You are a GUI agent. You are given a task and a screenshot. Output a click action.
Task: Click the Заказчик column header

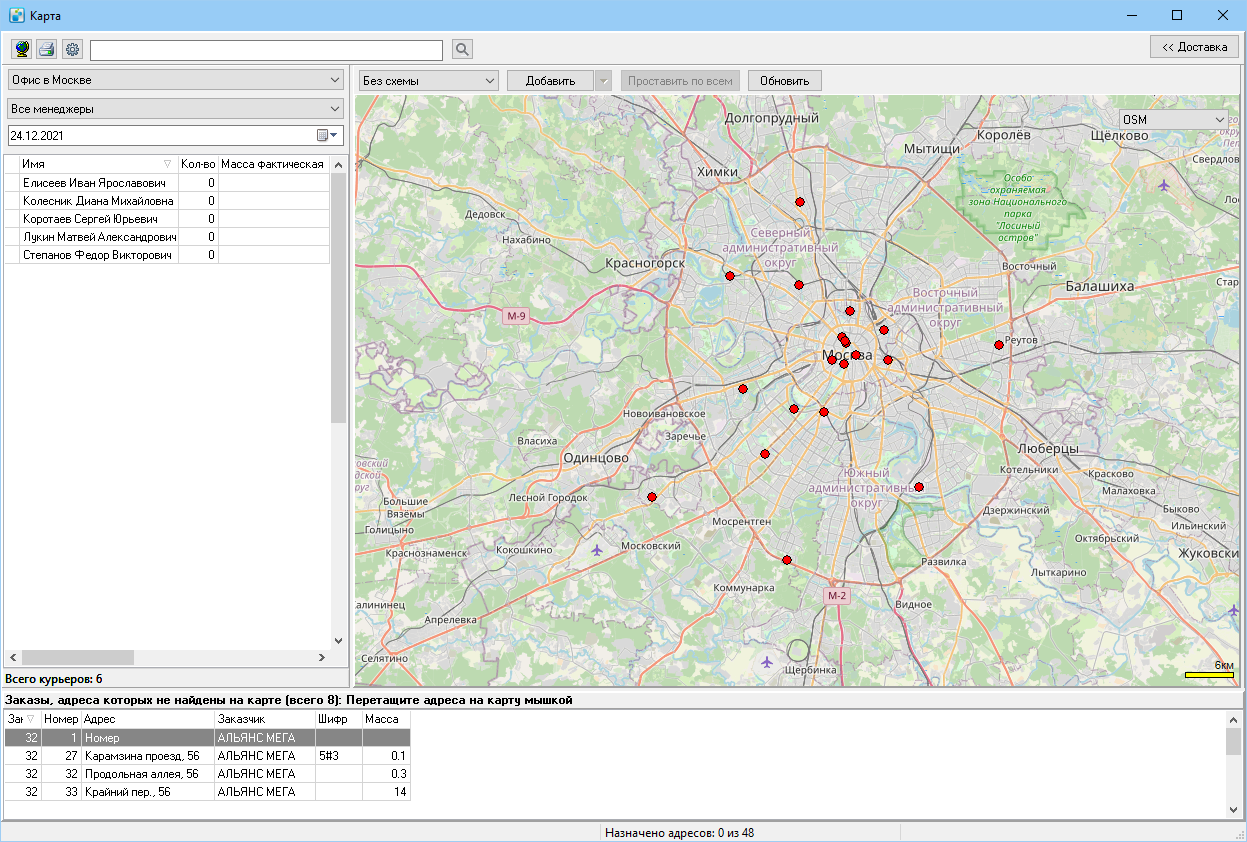coord(265,719)
